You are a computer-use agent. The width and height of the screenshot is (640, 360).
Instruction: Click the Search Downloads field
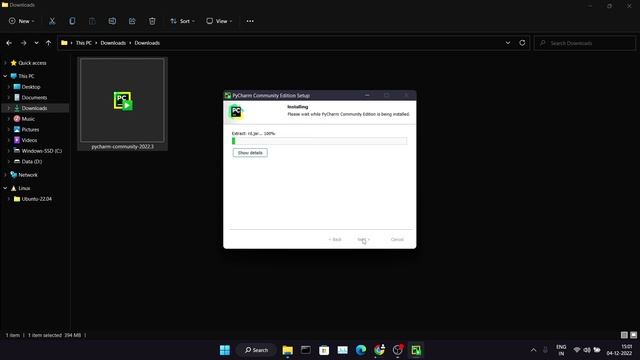pos(585,43)
